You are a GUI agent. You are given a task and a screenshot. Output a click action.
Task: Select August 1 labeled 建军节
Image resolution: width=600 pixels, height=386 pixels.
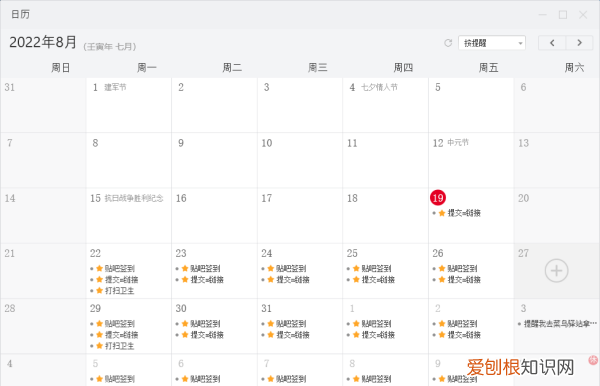click(x=129, y=105)
